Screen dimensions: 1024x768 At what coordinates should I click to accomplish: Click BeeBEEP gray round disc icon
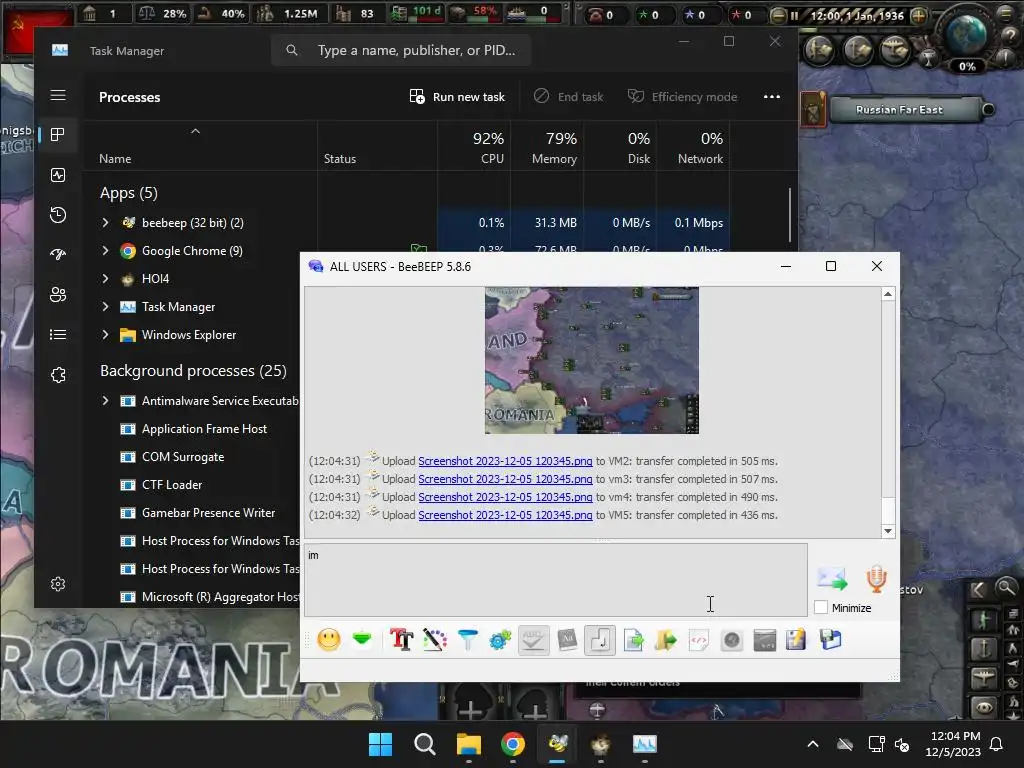[731, 640]
